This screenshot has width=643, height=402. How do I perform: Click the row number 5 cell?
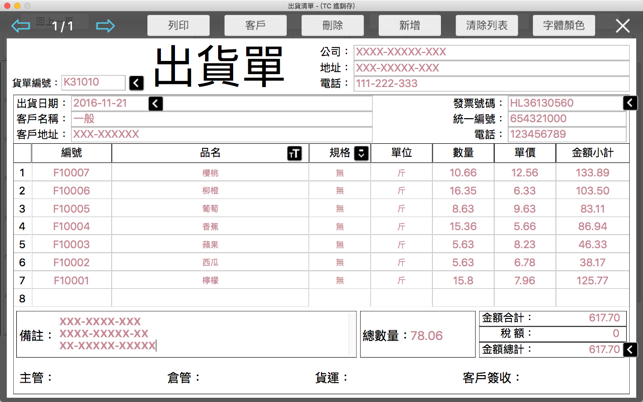point(22,244)
